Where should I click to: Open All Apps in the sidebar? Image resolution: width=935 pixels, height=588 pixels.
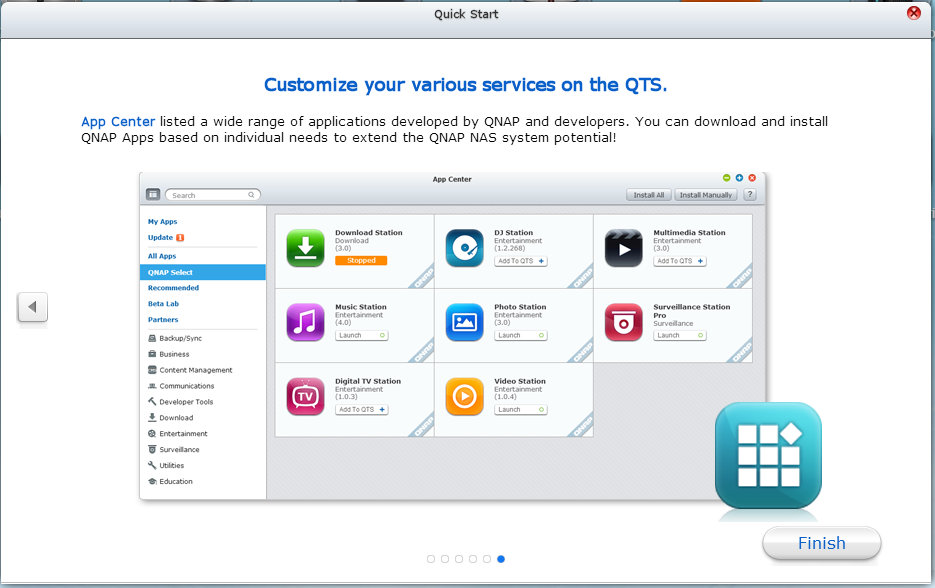coord(162,256)
